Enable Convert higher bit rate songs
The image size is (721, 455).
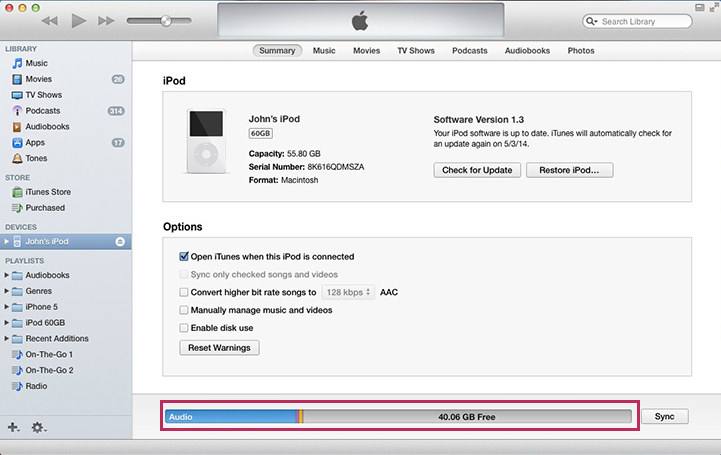pos(184,292)
